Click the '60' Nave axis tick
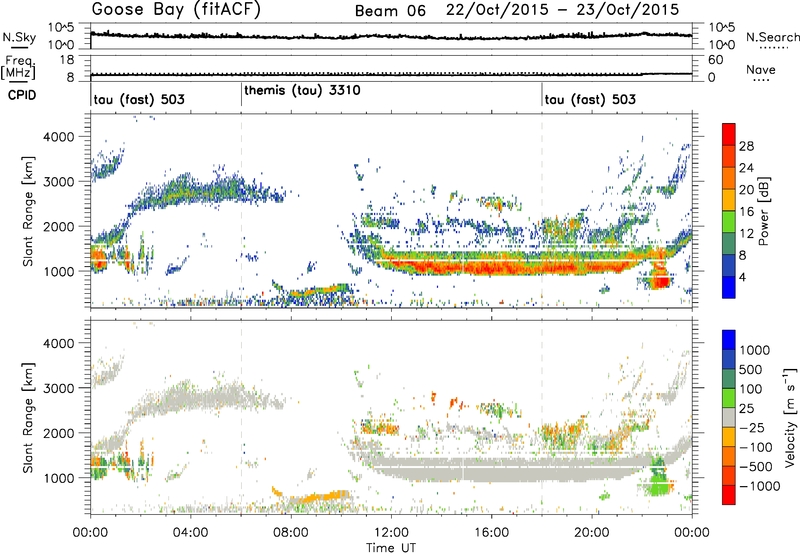 (715, 60)
